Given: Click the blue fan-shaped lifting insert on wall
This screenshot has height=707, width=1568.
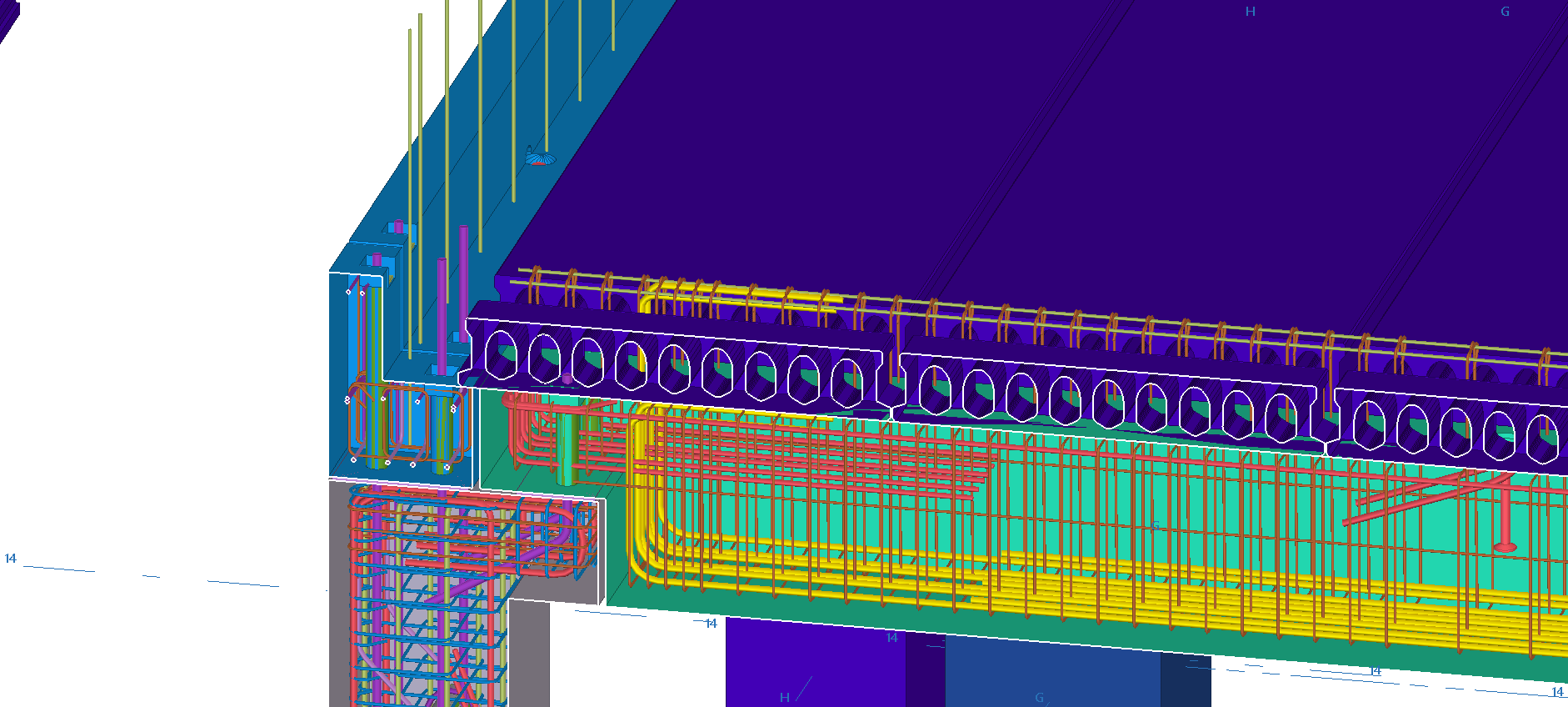Looking at the screenshot, I should click(x=539, y=157).
